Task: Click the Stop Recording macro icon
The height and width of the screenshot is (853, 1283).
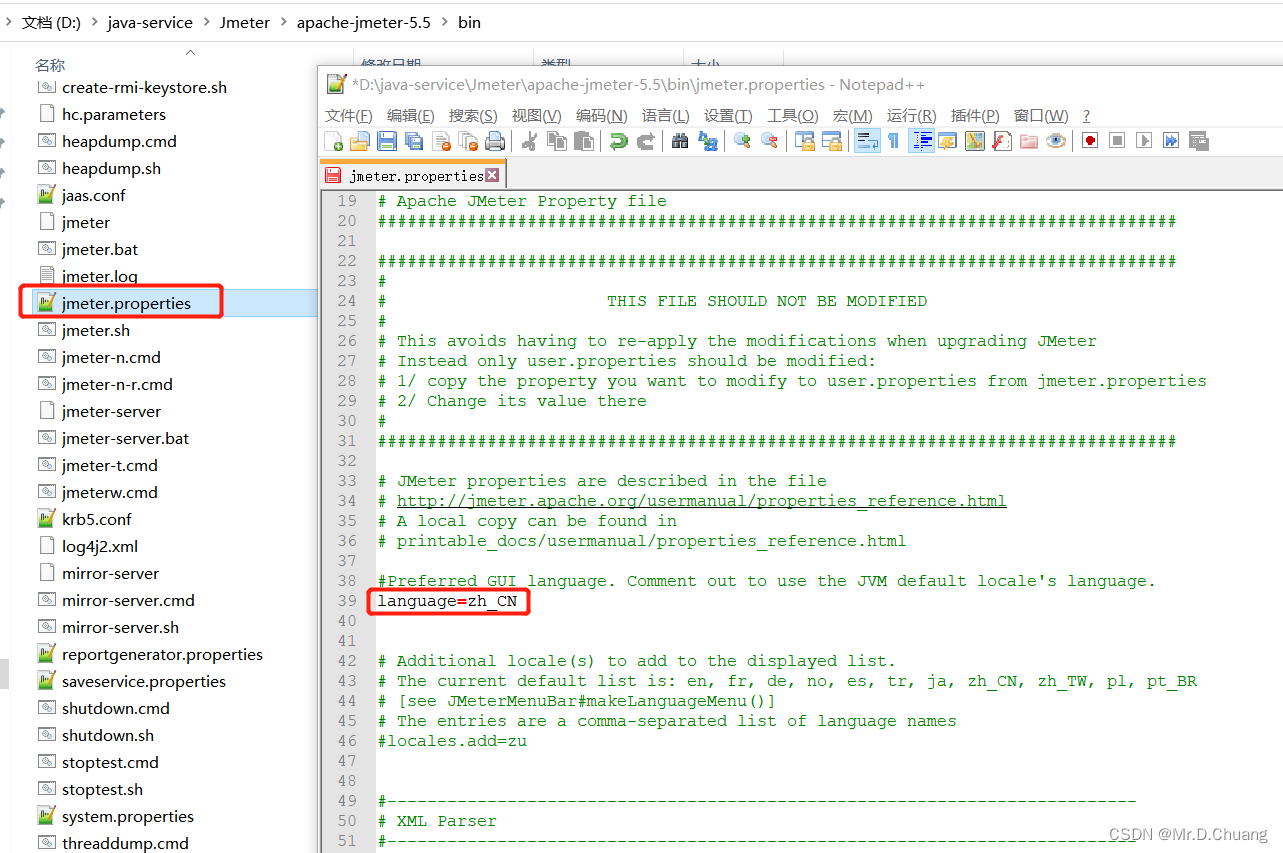Action: tap(1116, 141)
